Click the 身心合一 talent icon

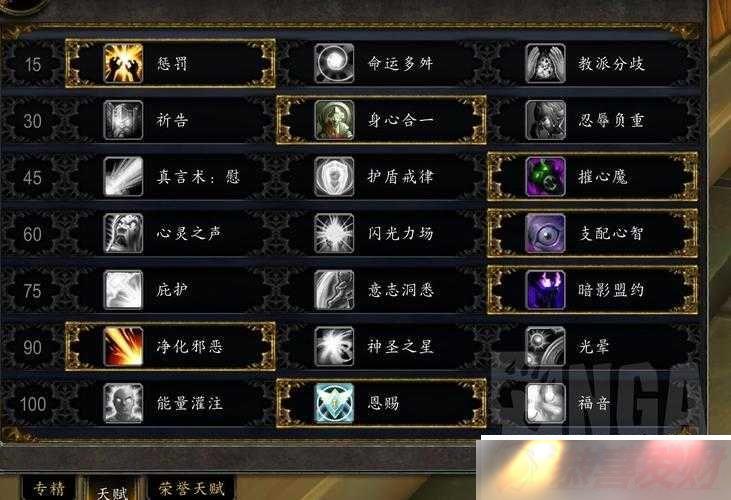(x=334, y=120)
